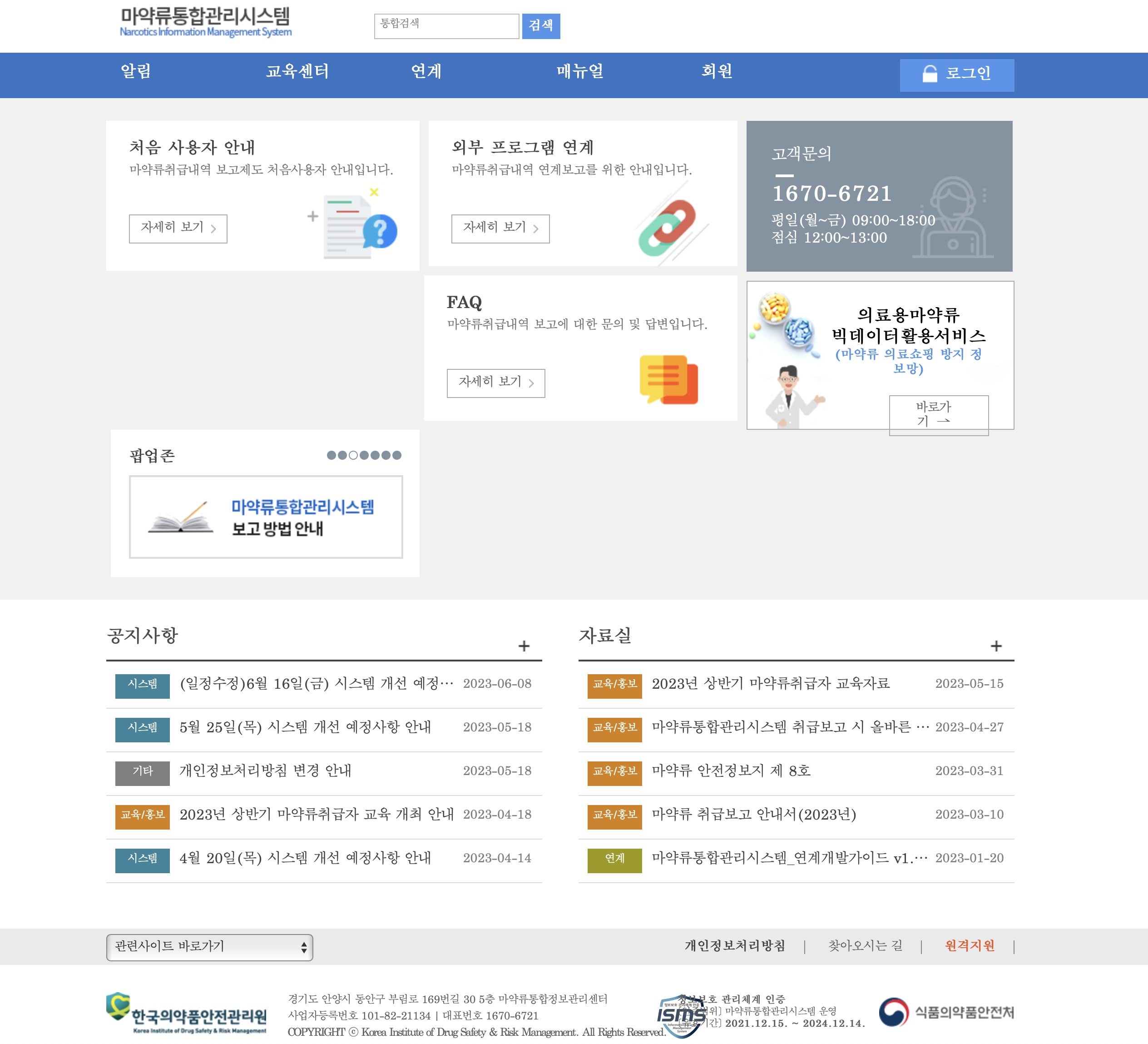Click the 통합검색 search input field

446,26
